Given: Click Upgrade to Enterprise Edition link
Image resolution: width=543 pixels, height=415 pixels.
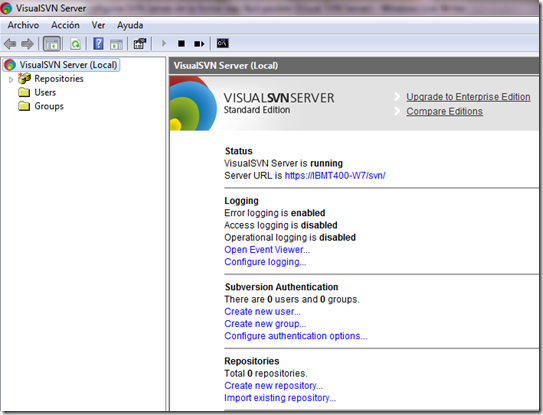Looking at the screenshot, I should (x=468, y=97).
